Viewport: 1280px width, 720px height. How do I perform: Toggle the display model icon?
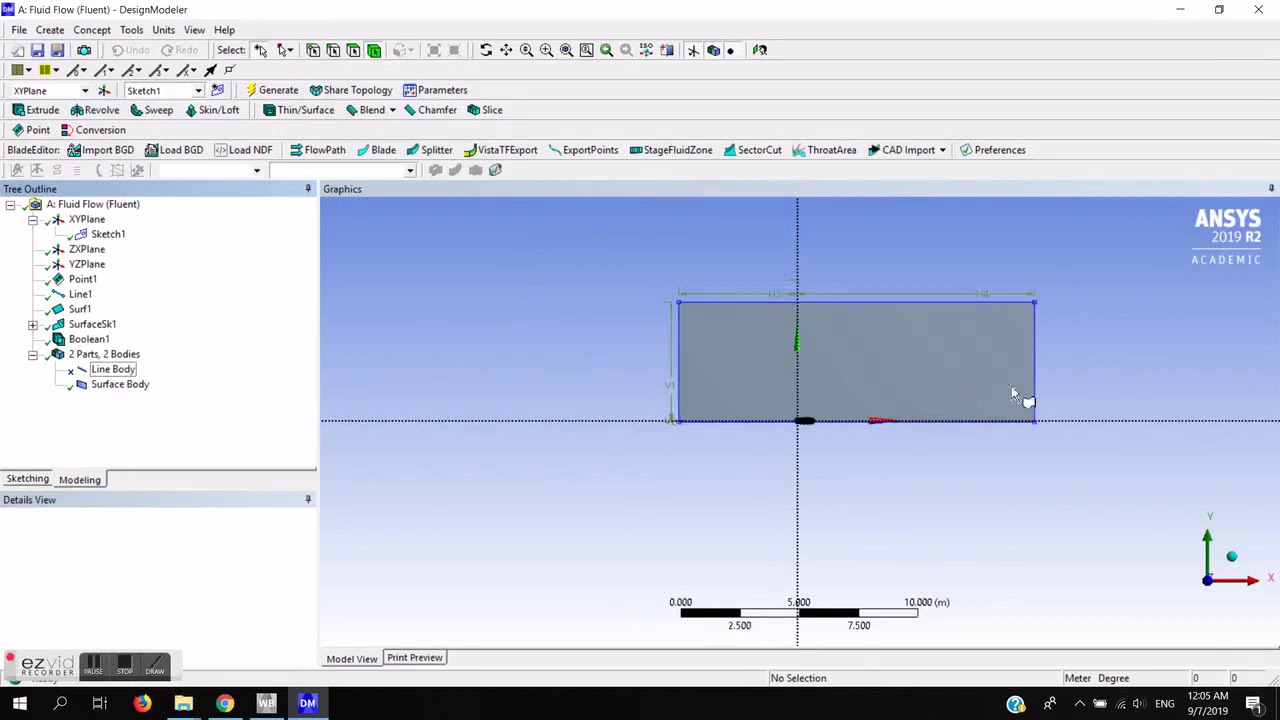click(x=713, y=50)
